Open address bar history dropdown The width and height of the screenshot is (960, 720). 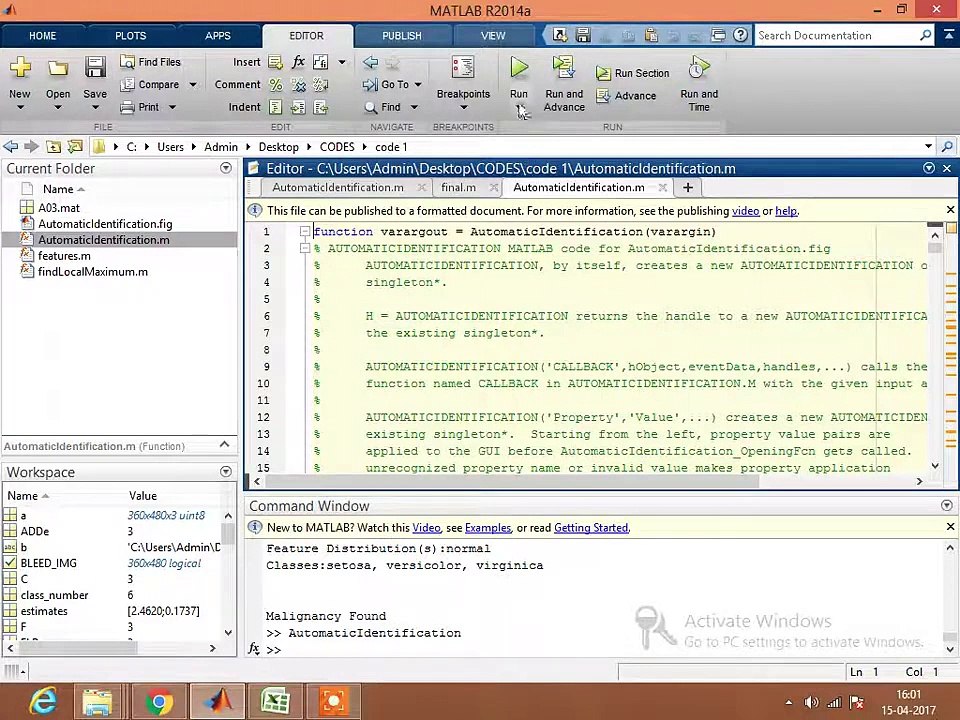(928, 146)
